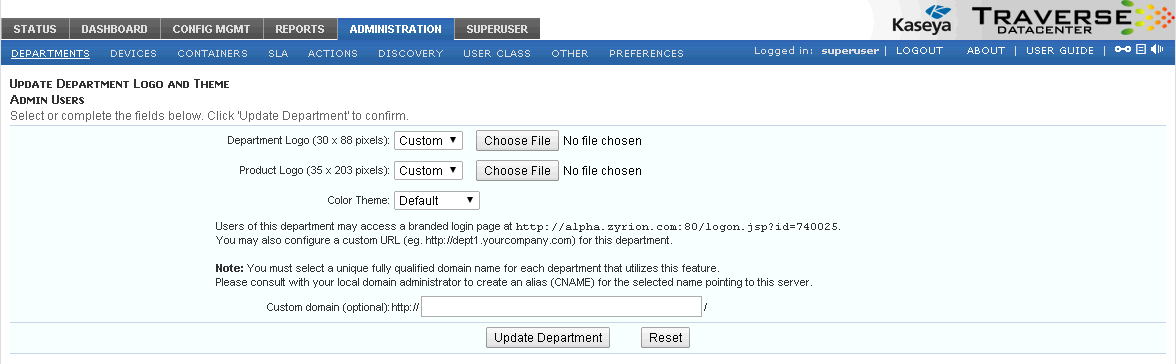1176x364 pixels.
Task: Open the Superuser tab
Action: (x=497, y=29)
